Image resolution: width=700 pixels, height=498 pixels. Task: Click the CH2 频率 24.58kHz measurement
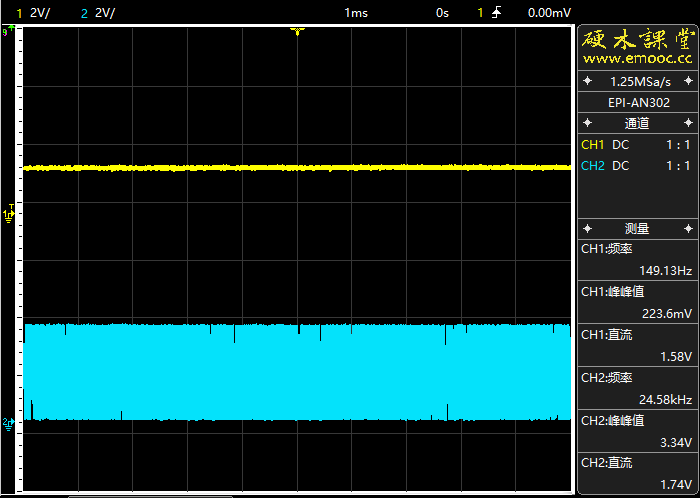point(637,389)
